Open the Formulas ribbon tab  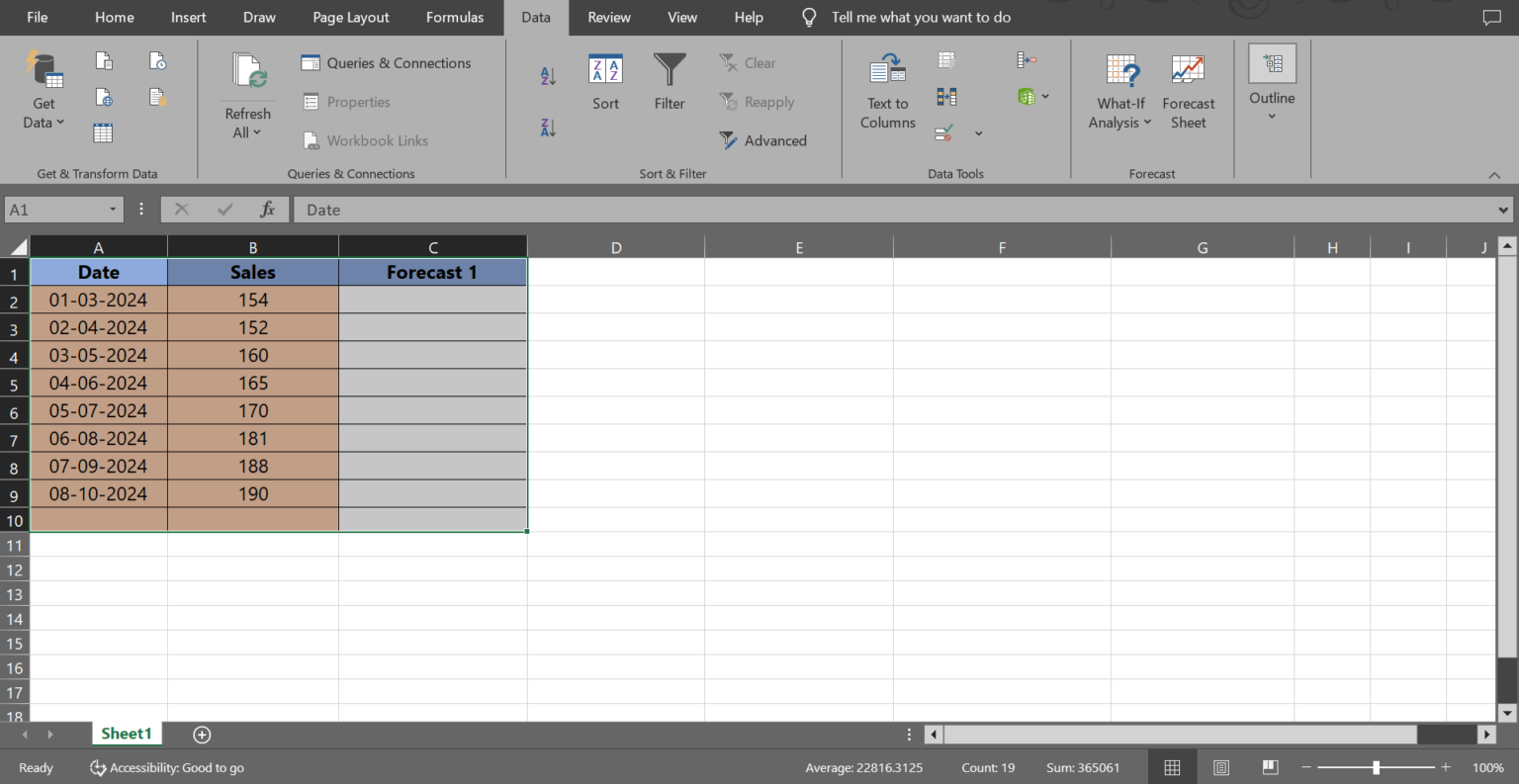coord(455,17)
